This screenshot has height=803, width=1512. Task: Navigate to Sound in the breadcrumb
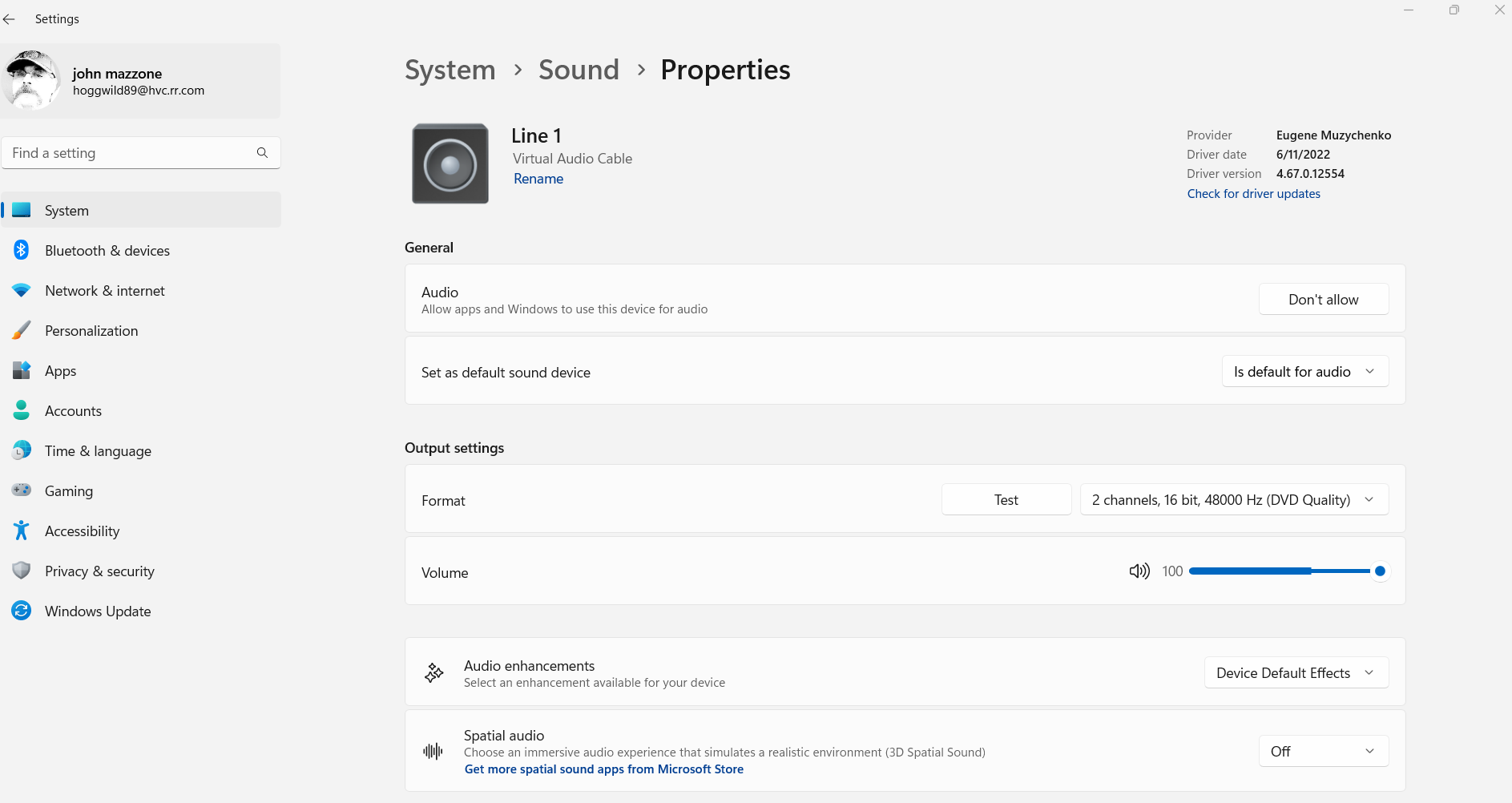(x=579, y=71)
